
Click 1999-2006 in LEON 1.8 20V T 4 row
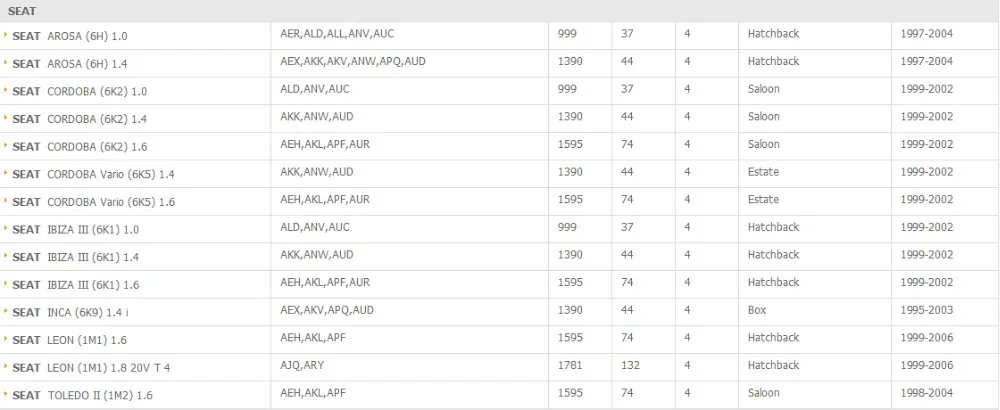click(927, 365)
